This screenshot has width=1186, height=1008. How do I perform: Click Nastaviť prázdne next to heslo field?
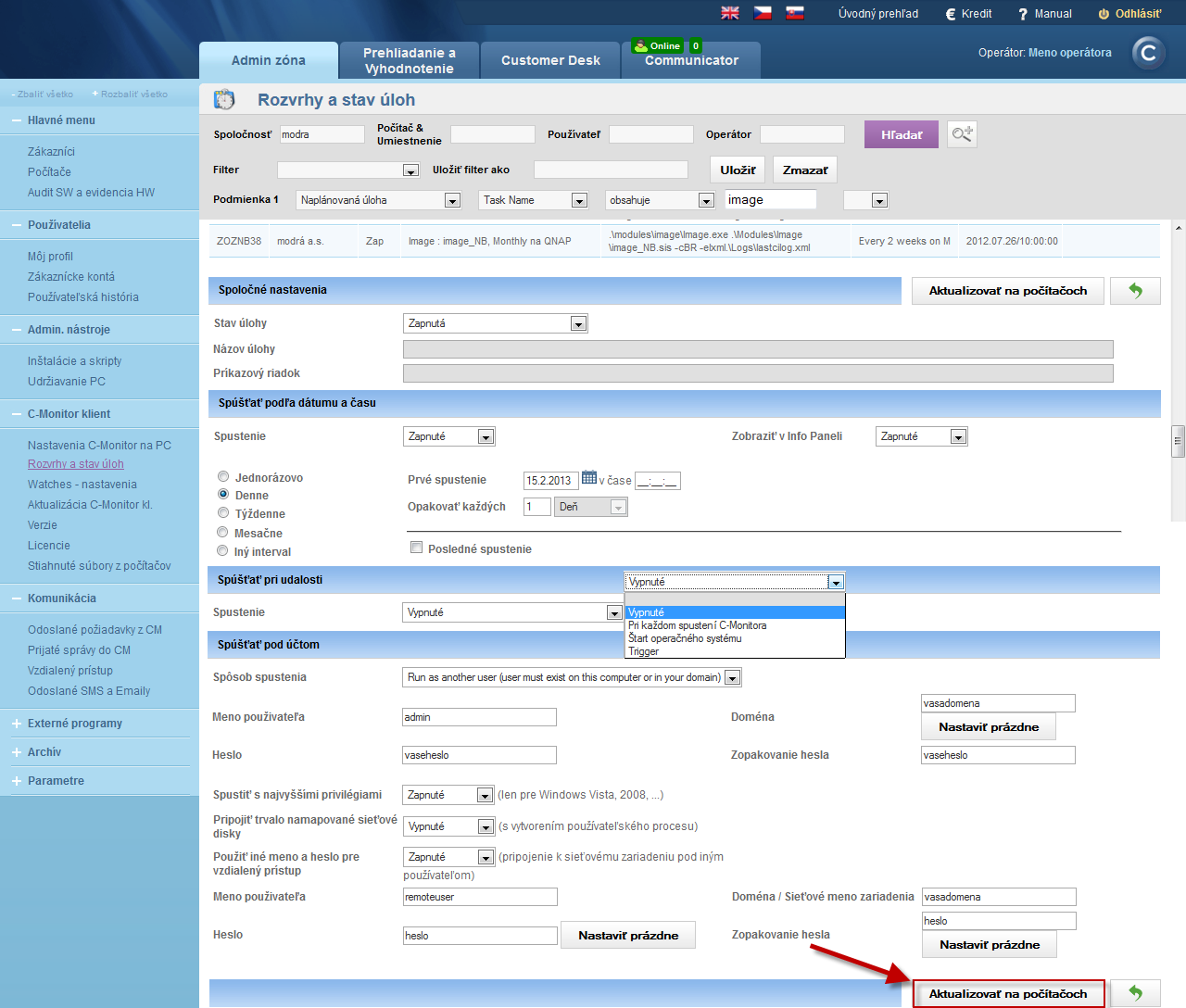628,936
